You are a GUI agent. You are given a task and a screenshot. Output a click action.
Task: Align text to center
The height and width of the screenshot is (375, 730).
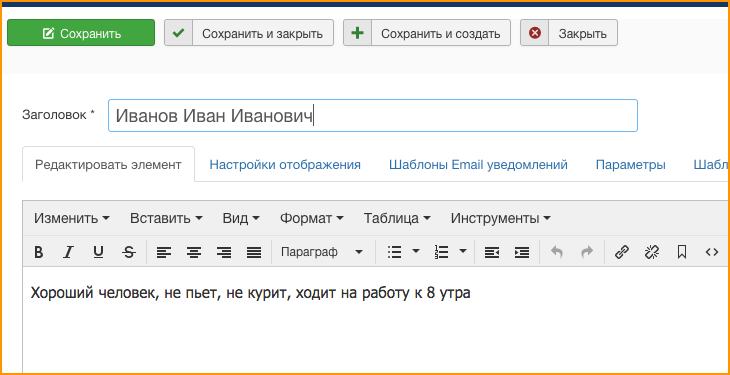194,252
